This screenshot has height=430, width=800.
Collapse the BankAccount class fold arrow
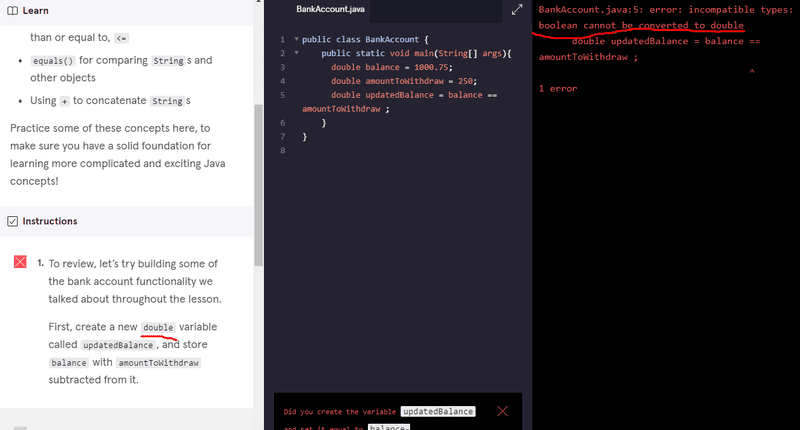click(x=296, y=39)
